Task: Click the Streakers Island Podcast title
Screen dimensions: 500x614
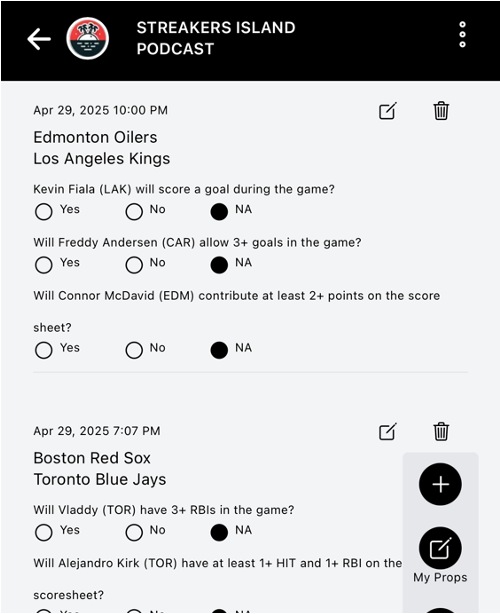Action: pos(216,38)
